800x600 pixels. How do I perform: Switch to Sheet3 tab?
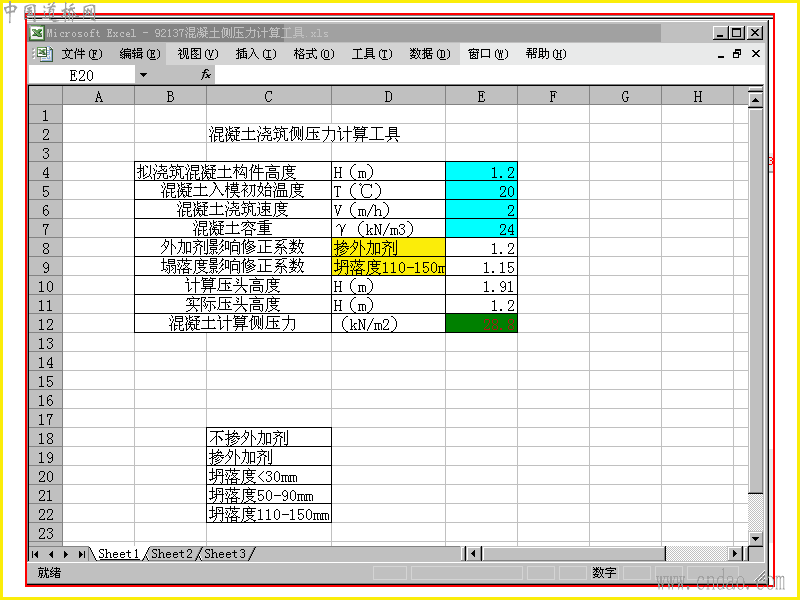pos(225,554)
